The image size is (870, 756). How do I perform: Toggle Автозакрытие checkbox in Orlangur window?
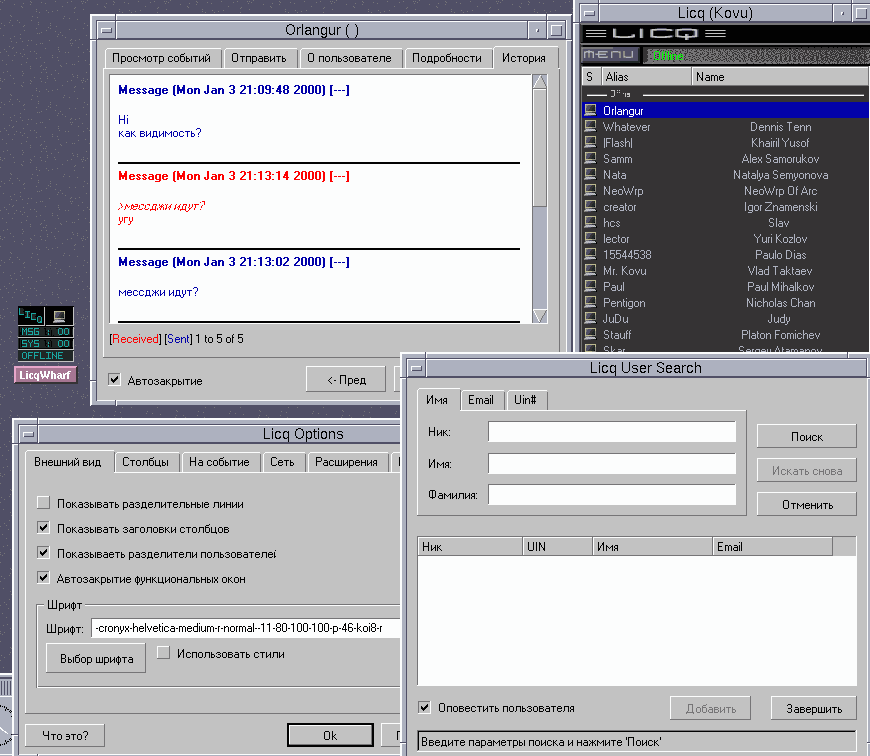click(115, 380)
